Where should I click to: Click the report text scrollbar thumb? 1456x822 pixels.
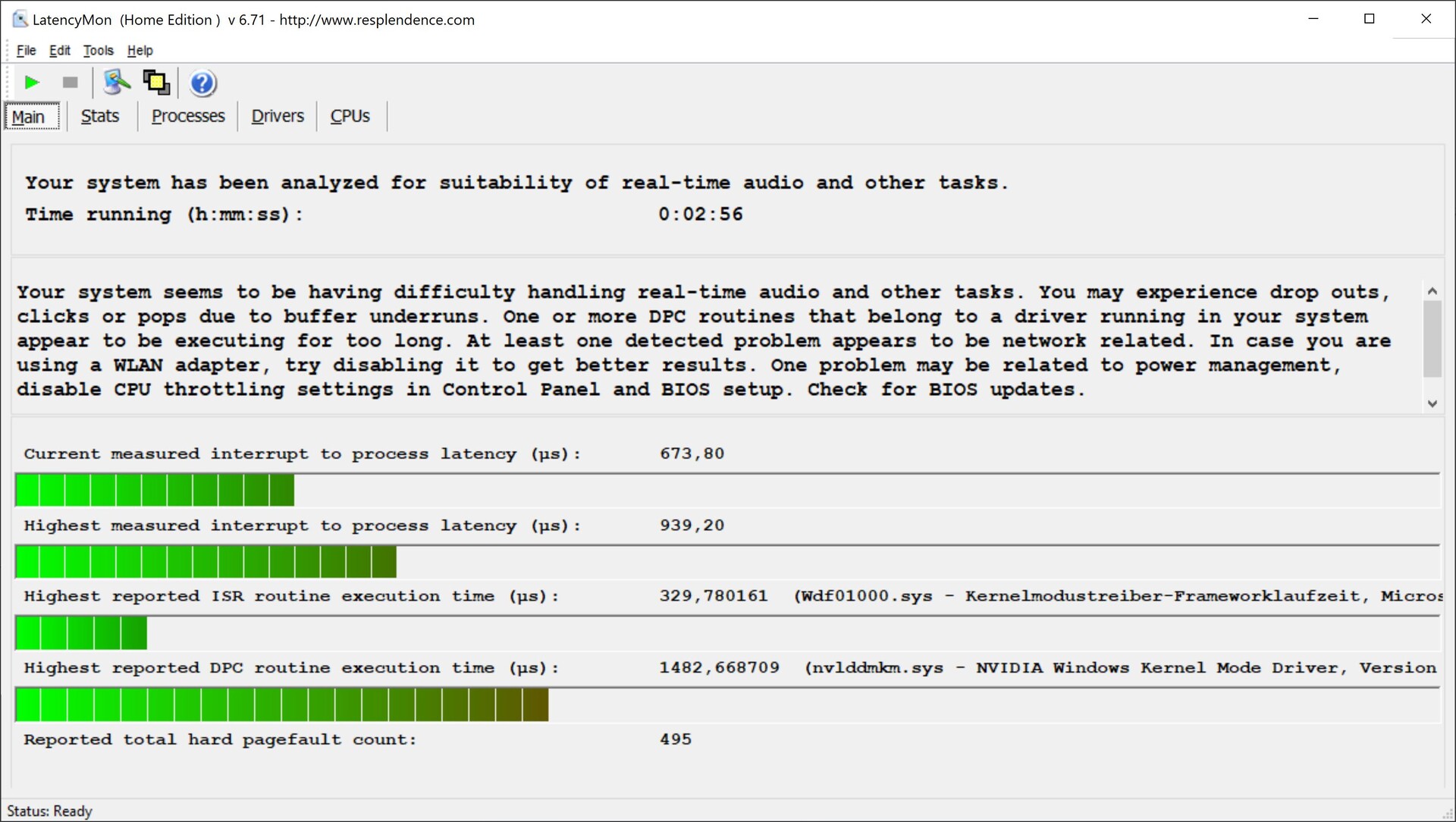(x=1432, y=338)
